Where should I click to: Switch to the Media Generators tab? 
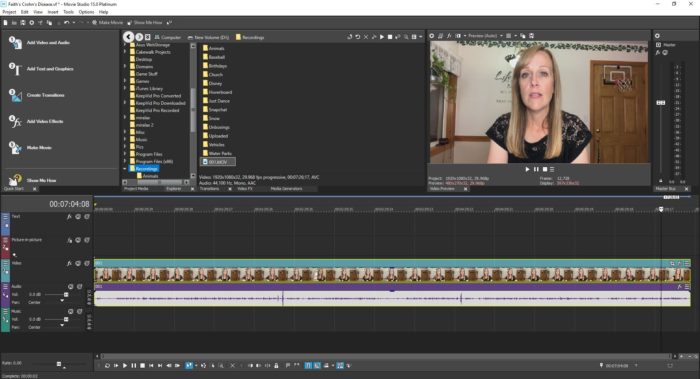click(286, 189)
